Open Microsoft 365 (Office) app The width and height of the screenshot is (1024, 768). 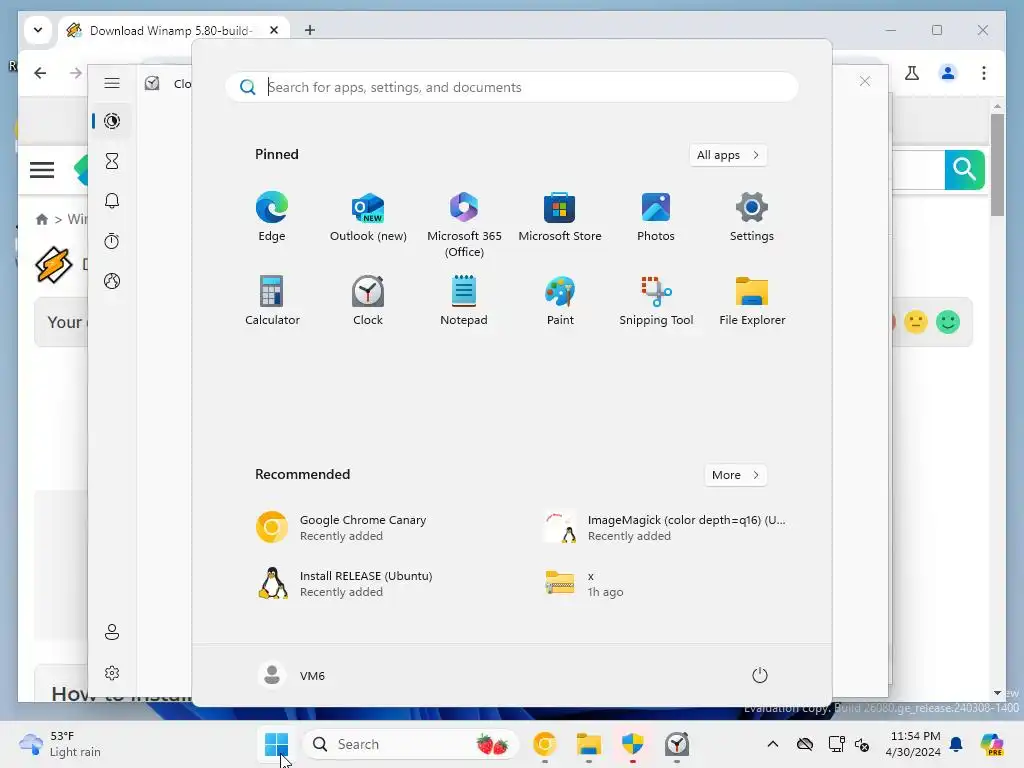[464, 225]
